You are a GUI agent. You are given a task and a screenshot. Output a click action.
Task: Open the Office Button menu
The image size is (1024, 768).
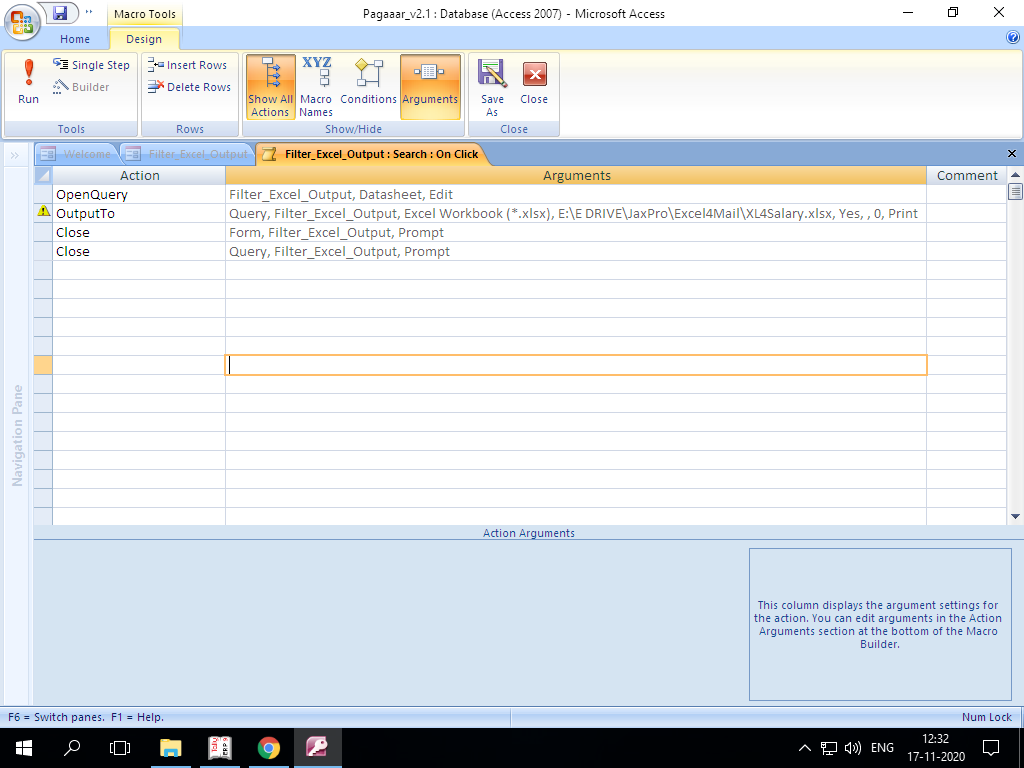coord(22,21)
